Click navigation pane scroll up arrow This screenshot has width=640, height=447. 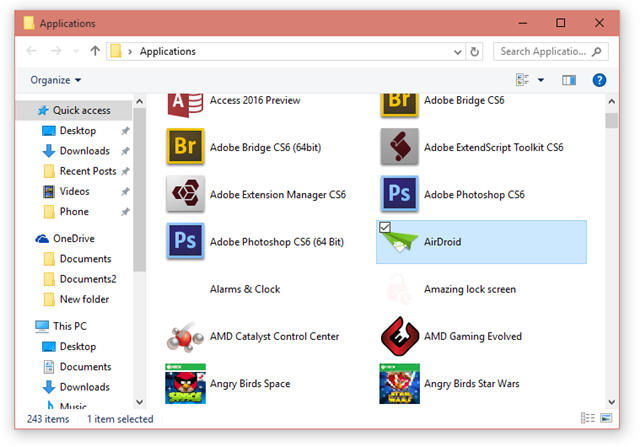coord(140,101)
